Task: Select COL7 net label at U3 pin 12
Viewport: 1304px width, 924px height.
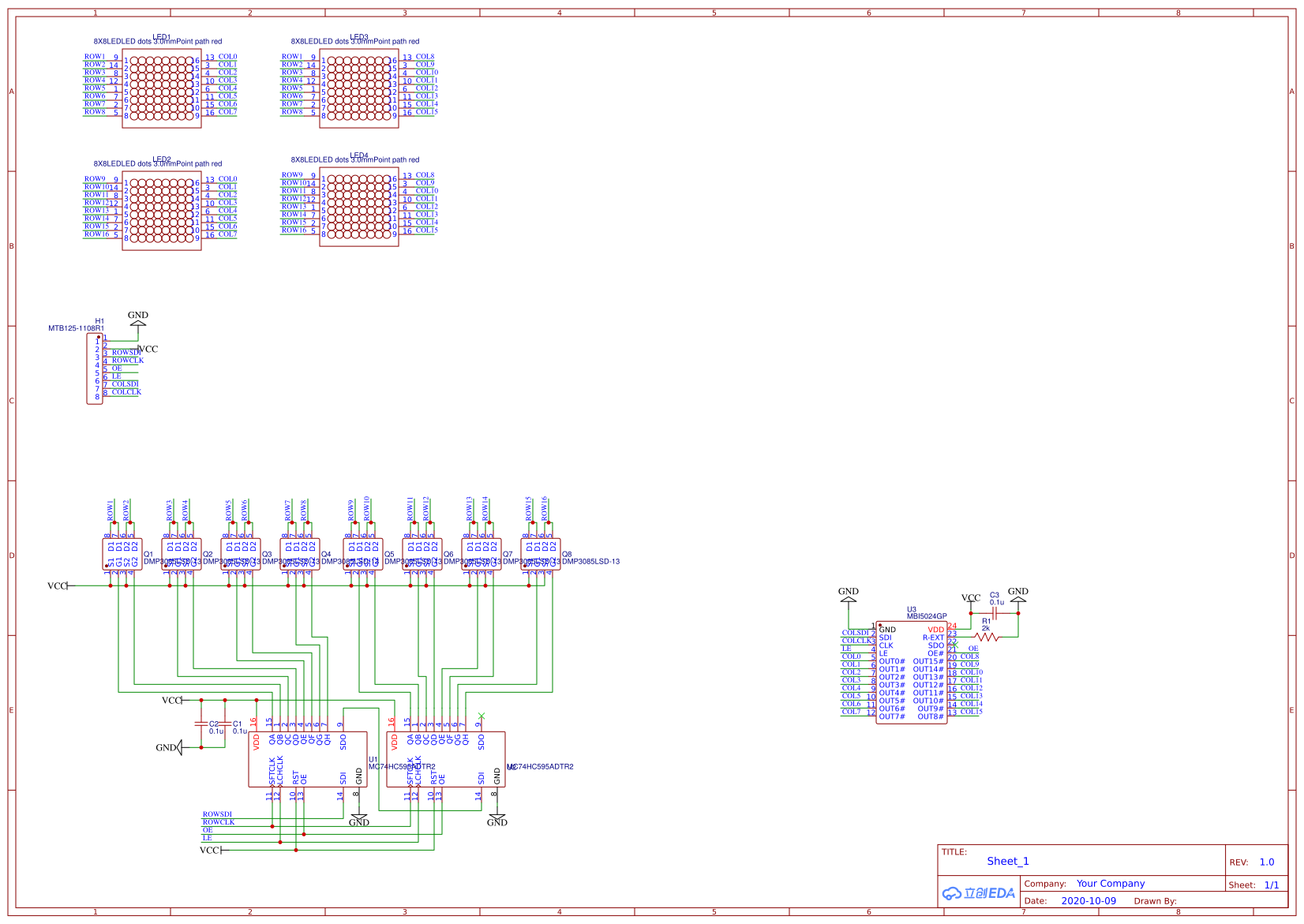Action: click(851, 712)
